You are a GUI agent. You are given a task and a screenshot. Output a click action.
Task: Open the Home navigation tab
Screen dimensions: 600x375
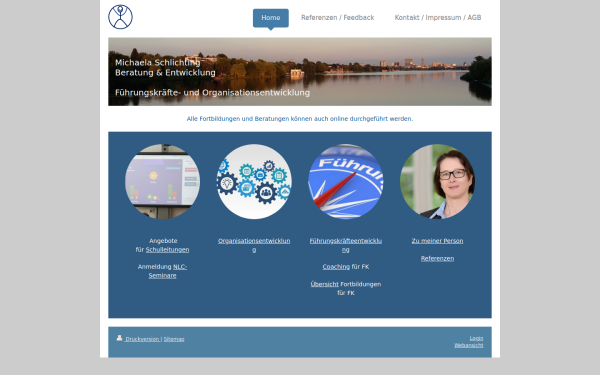(x=271, y=18)
